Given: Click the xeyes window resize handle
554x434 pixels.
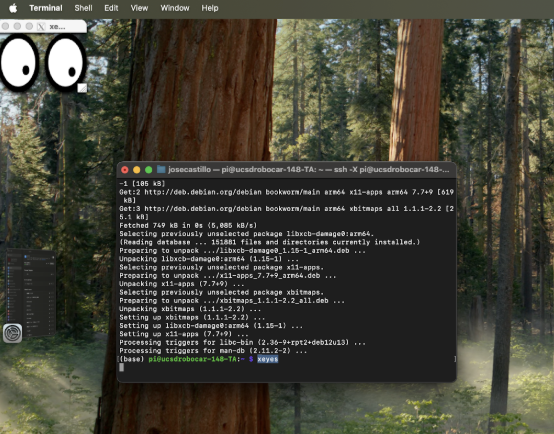Looking at the screenshot, I should tap(82, 88).
